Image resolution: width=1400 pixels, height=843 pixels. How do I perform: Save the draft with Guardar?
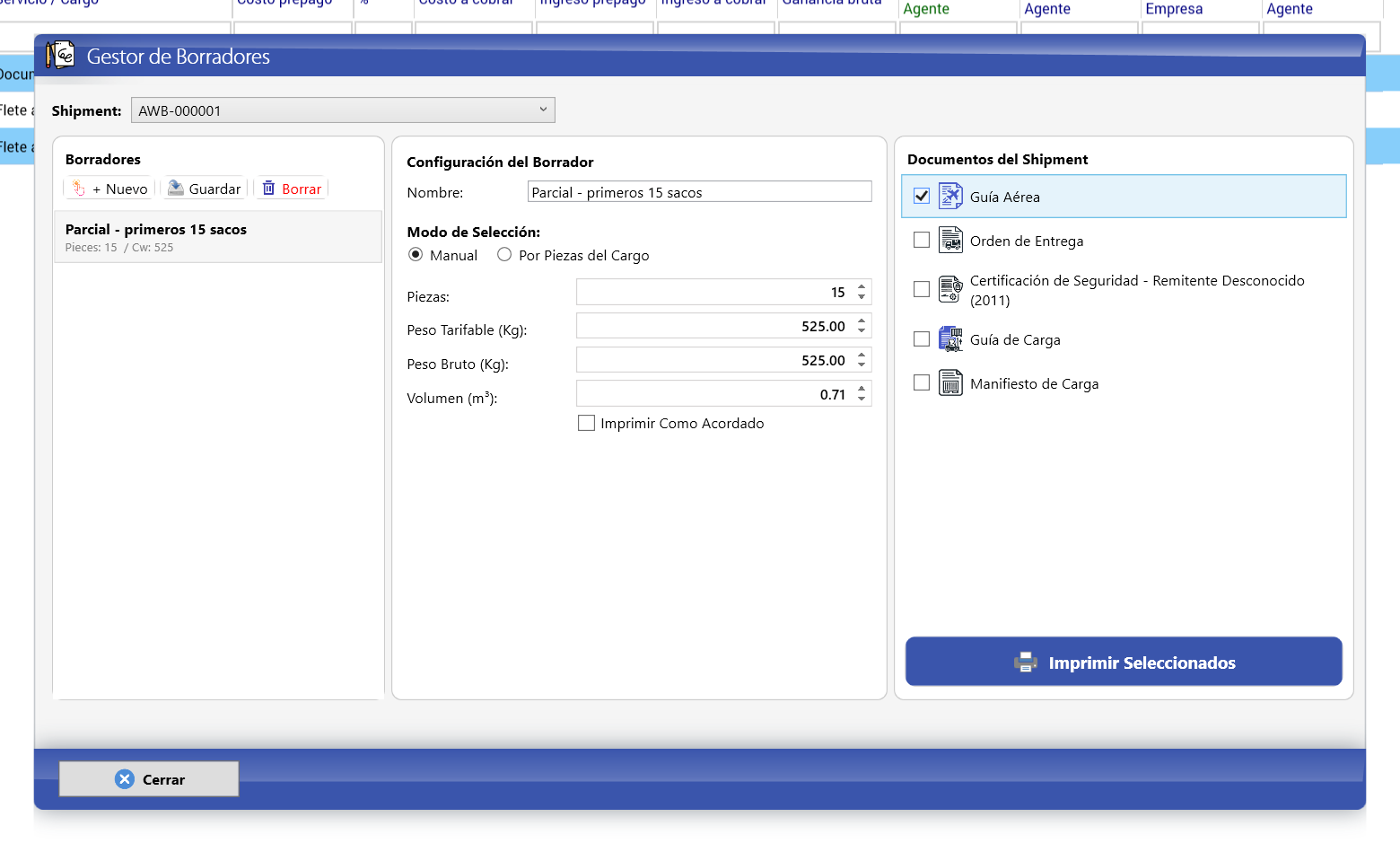point(204,189)
